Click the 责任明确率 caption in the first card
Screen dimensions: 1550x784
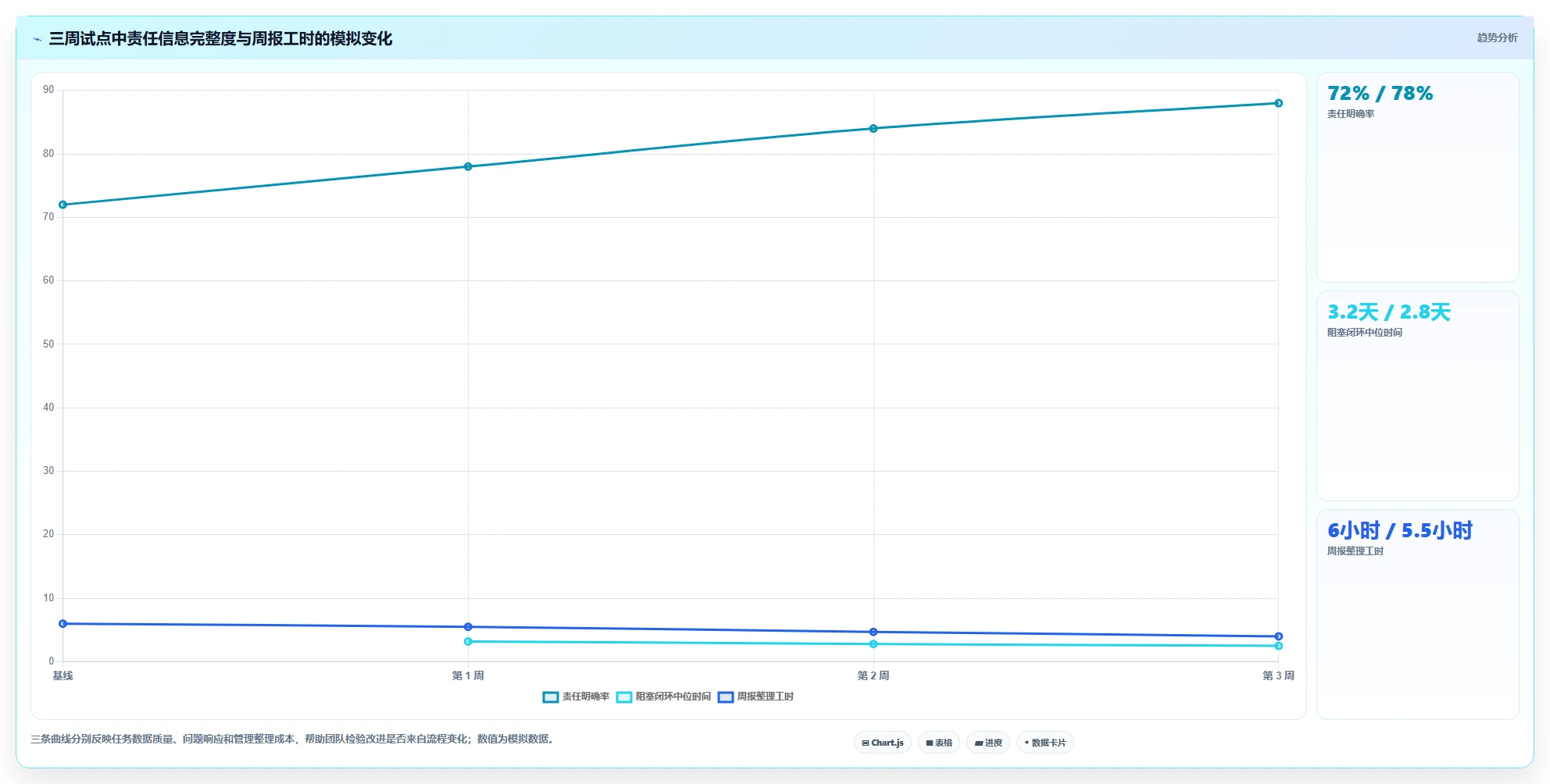[x=1351, y=114]
